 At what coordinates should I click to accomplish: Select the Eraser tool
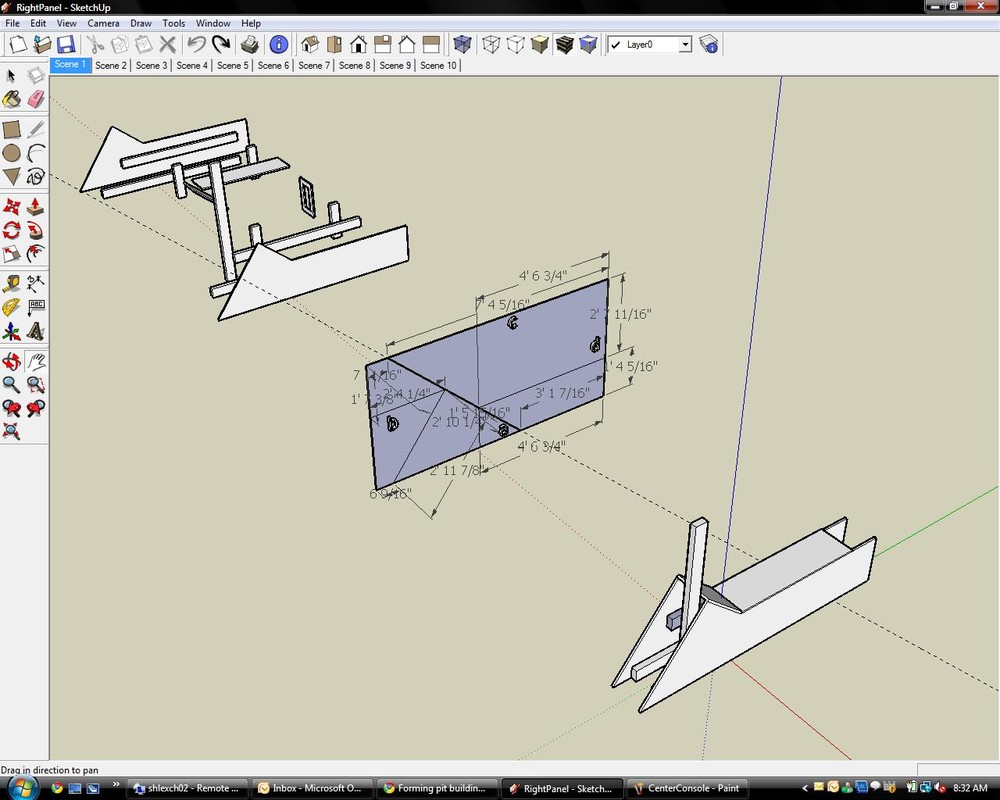pos(36,99)
